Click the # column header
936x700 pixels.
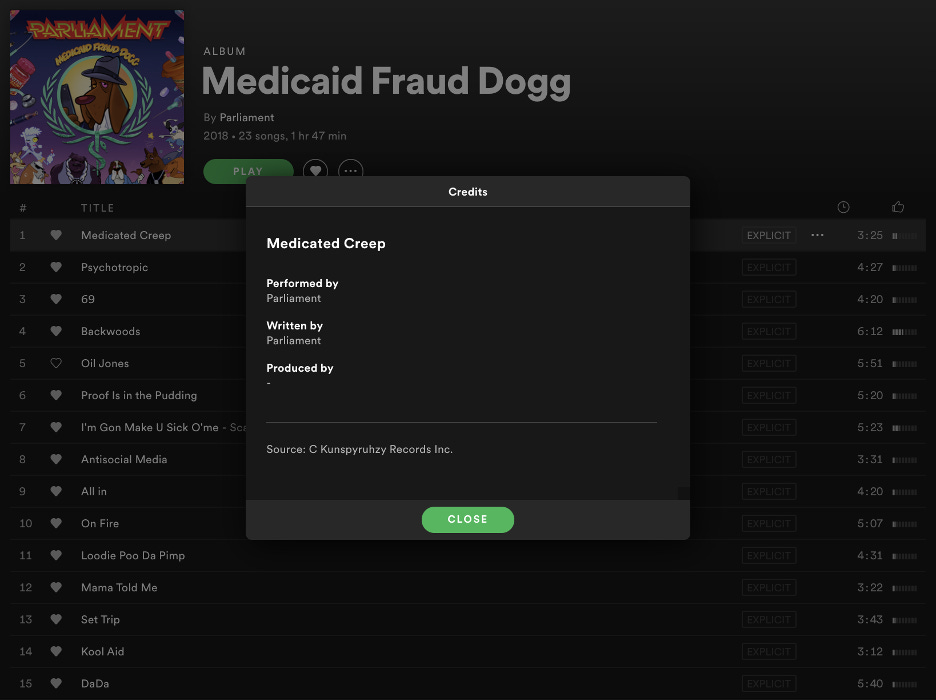[x=23, y=208]
